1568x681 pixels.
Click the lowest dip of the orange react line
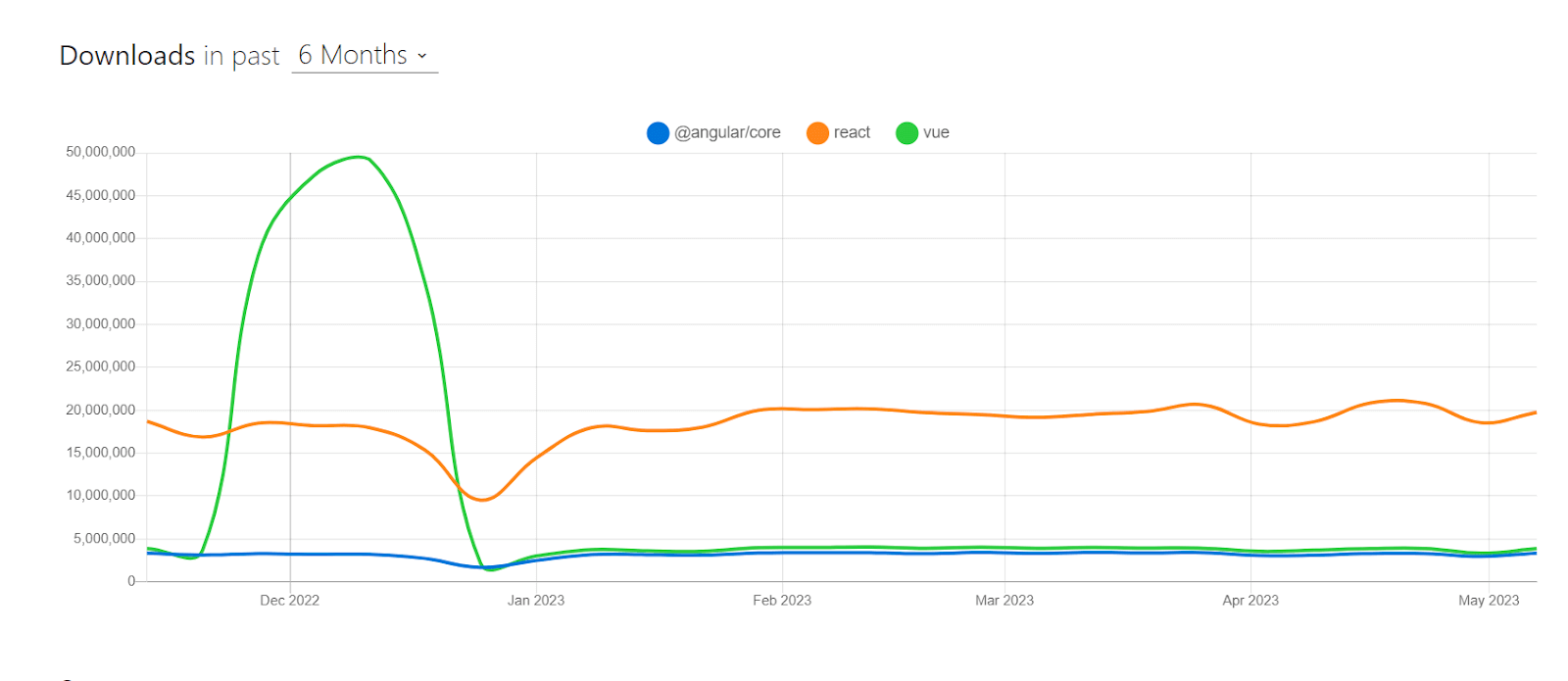(x=483, y=500)
